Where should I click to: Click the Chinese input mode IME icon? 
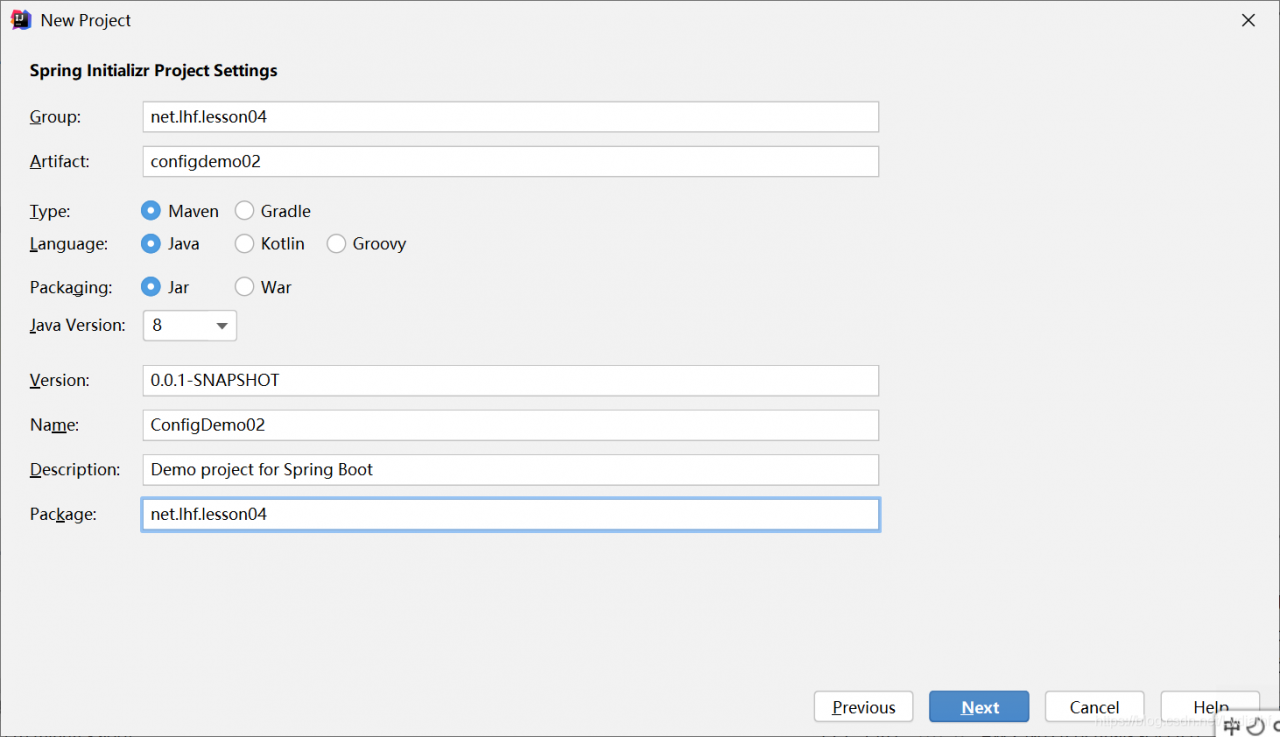tap(1232, 726)
